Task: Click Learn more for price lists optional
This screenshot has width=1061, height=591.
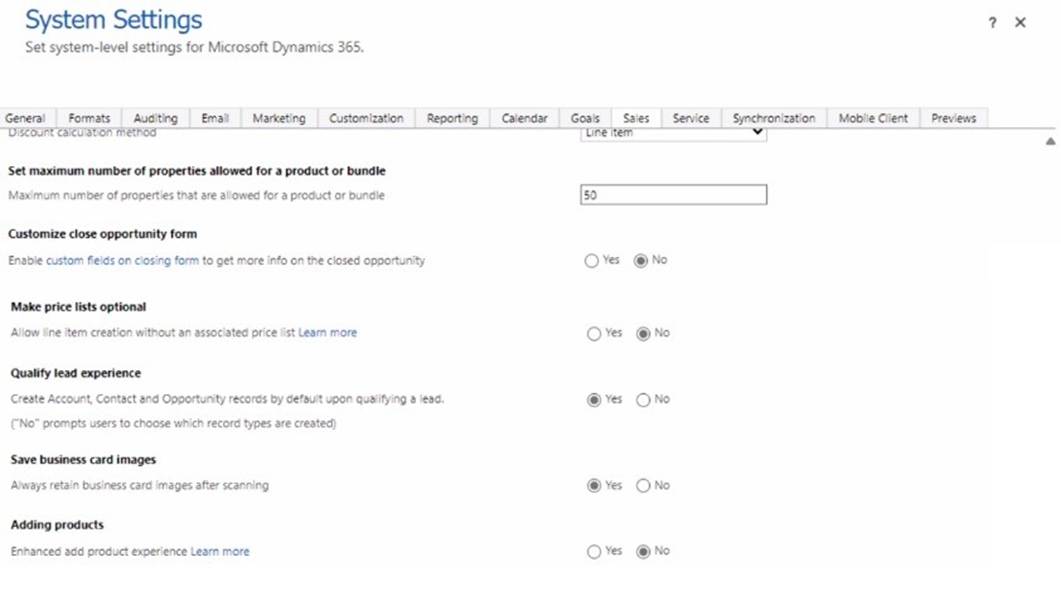Action: (x=327, y=333)
